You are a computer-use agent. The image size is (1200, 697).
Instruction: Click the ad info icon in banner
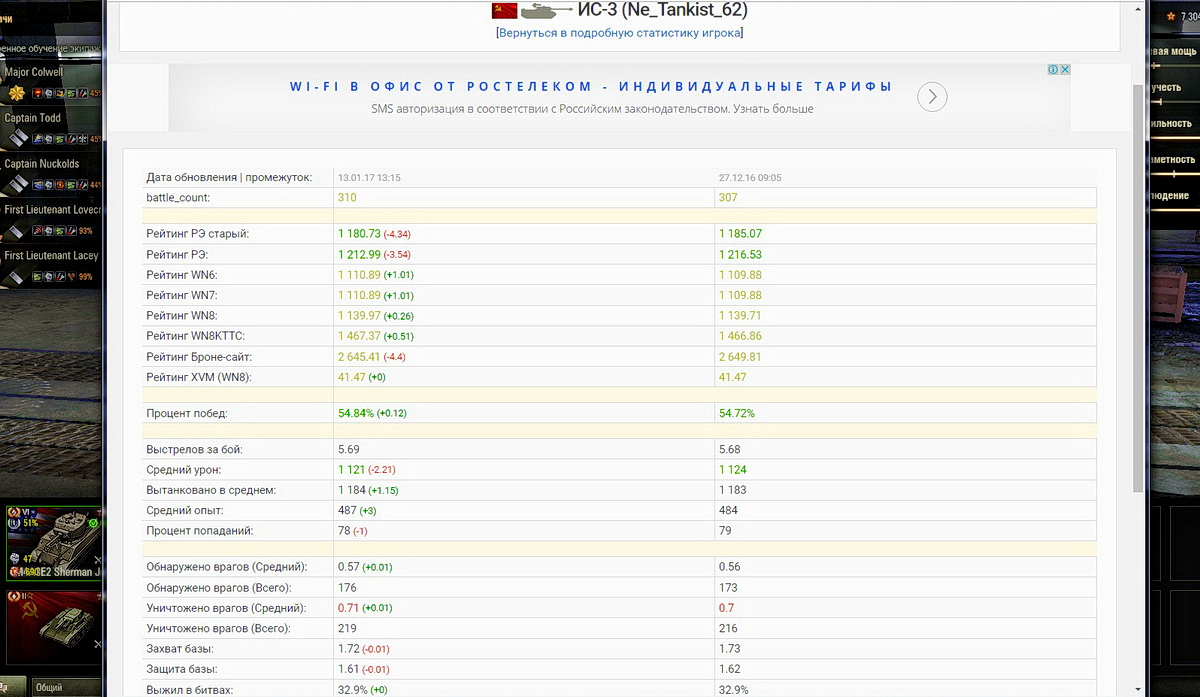pyautogui.click(x=1053, y=70)
